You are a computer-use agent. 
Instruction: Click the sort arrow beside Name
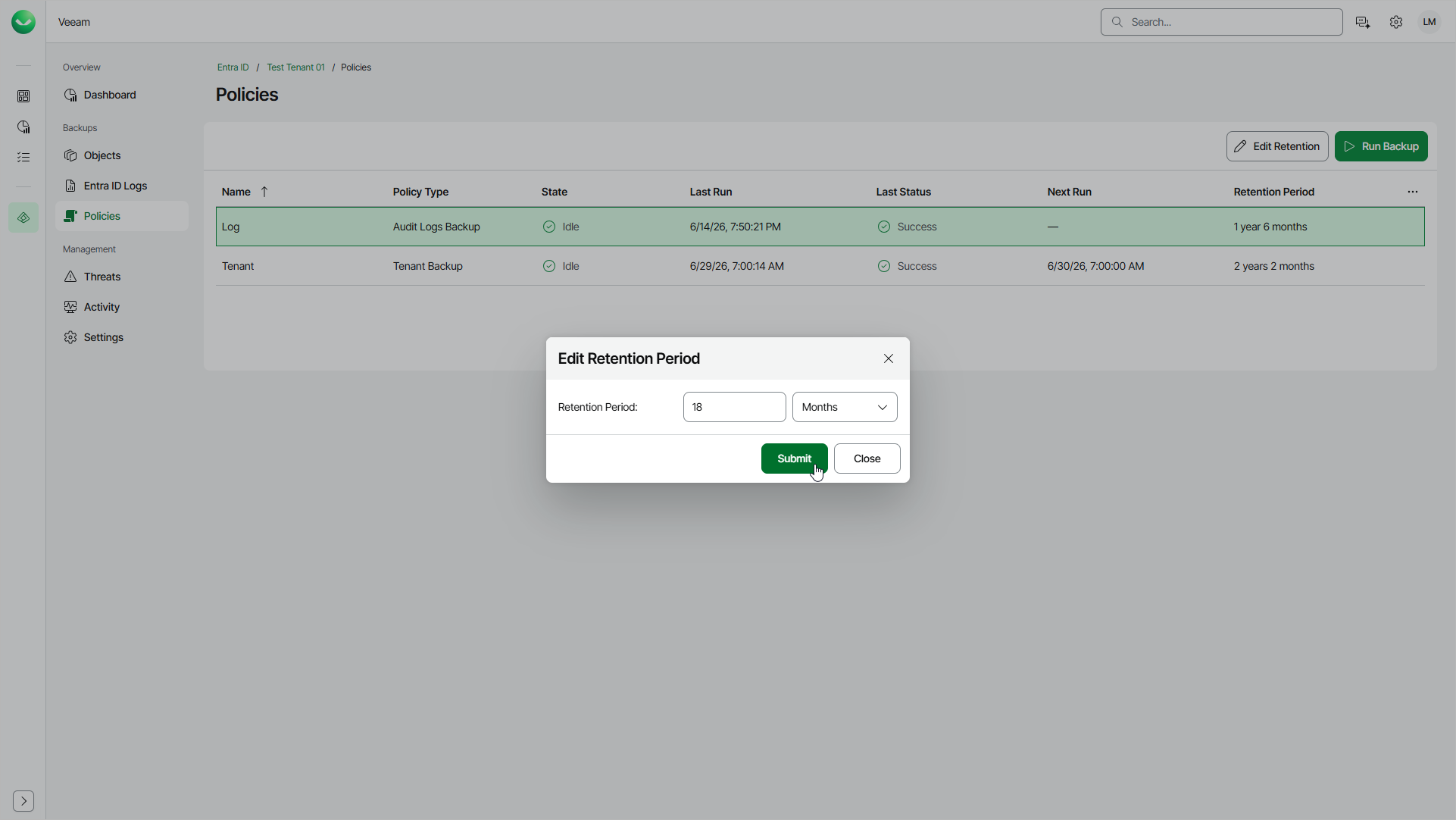coord(264,192)
